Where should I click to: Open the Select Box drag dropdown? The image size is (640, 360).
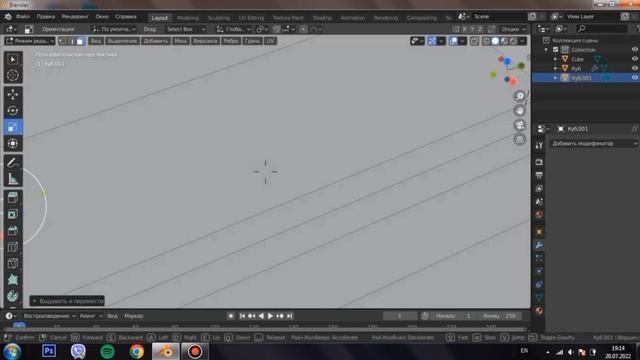(x=186, y=29)
